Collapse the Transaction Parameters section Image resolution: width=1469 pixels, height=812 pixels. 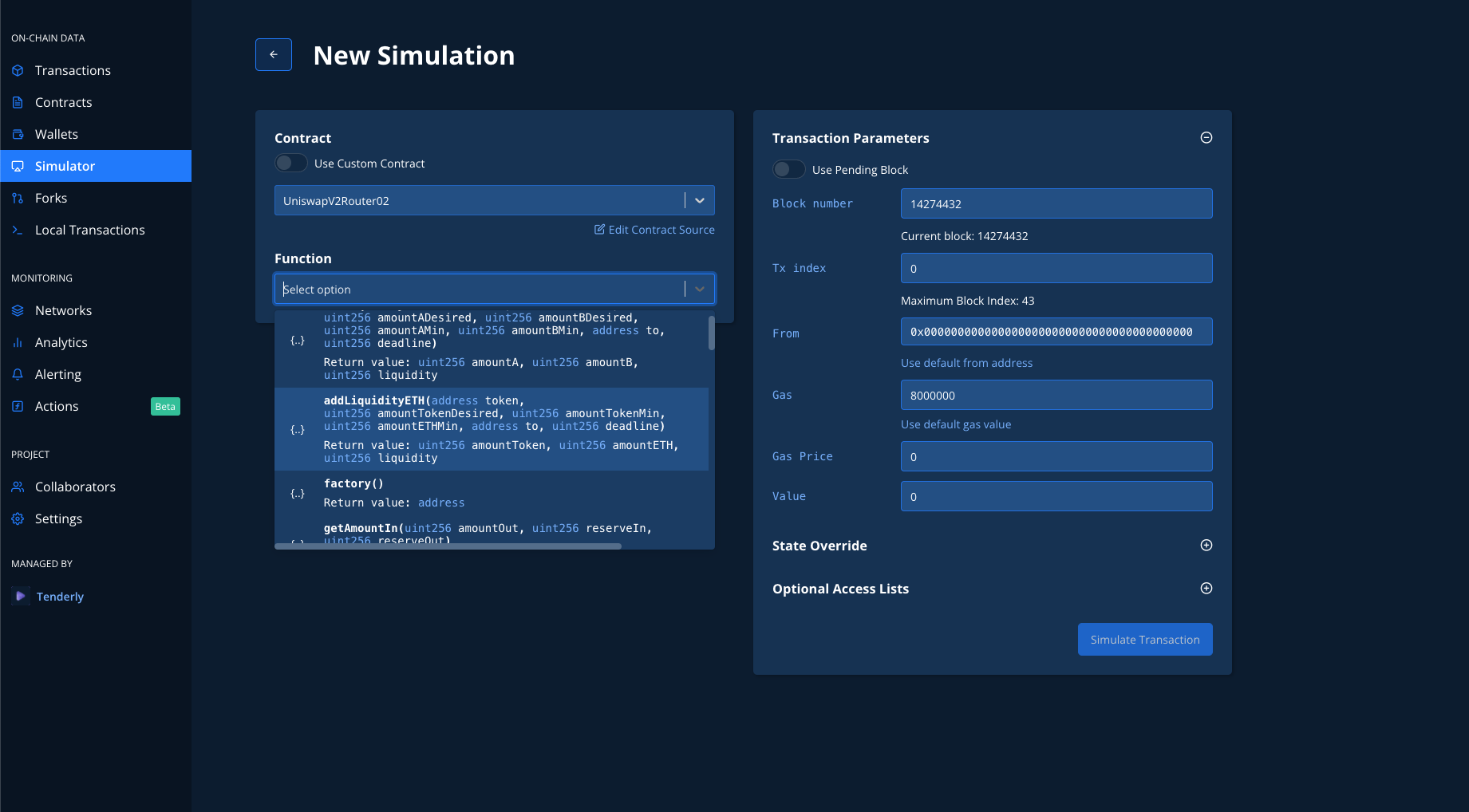pyautogui.click(x=1206, y=137)
